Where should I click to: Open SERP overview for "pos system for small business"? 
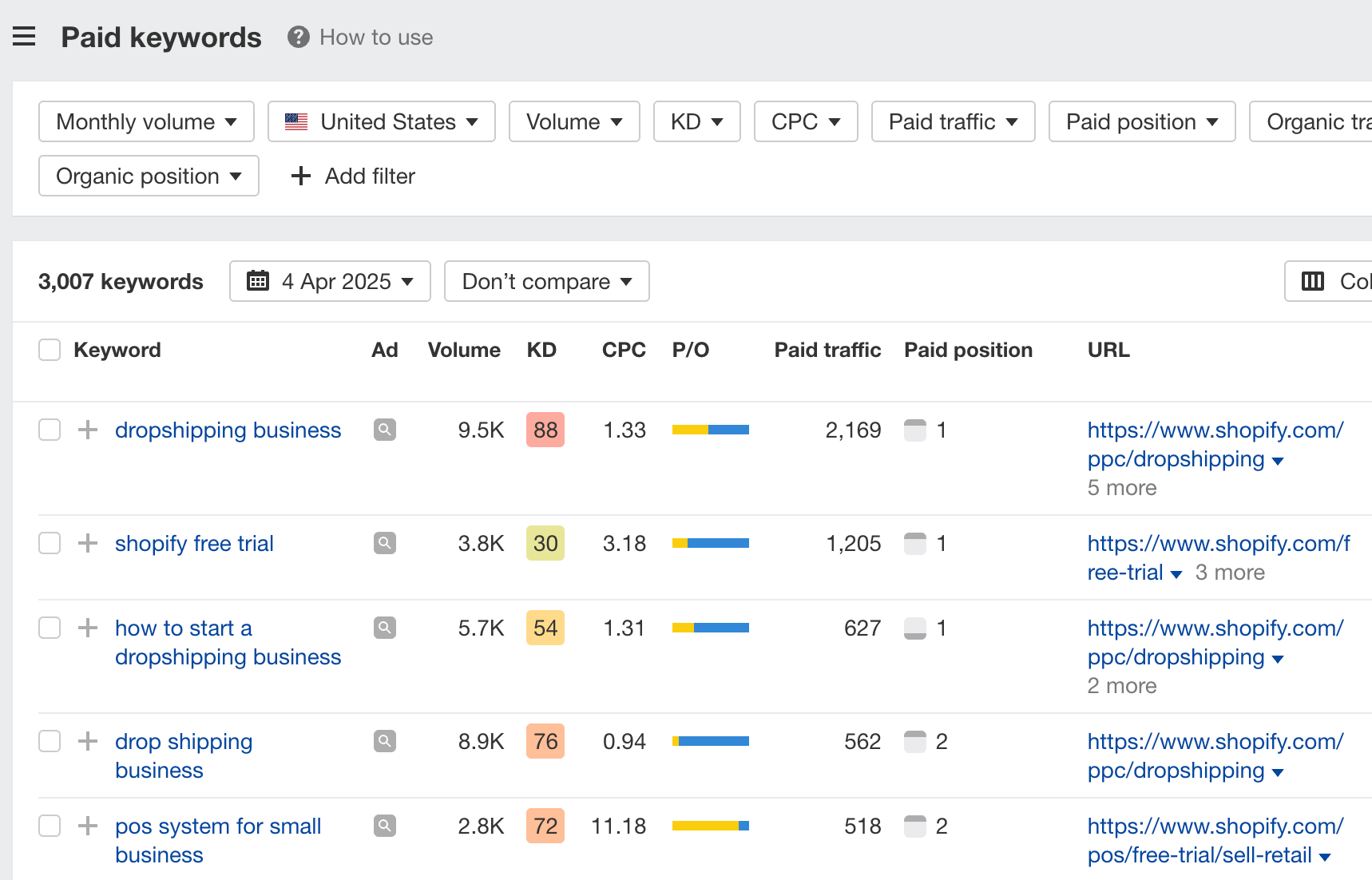(x=384, y=826)
